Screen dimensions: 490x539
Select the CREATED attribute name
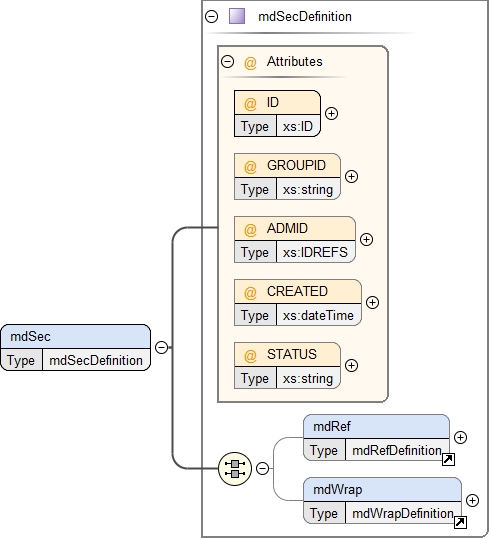(297, 291)
